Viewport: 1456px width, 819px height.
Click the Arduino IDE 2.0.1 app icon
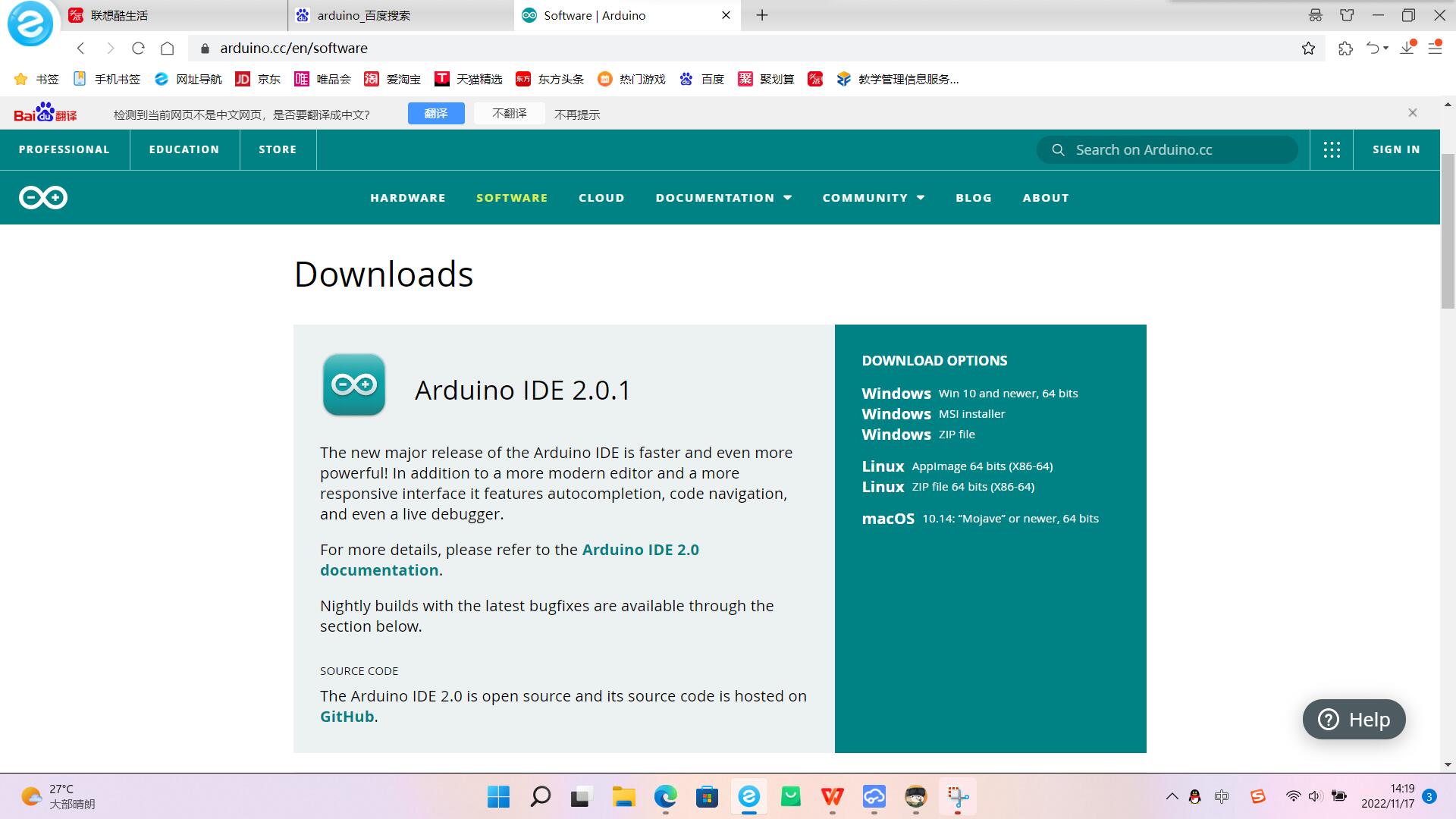coord(354,384)
